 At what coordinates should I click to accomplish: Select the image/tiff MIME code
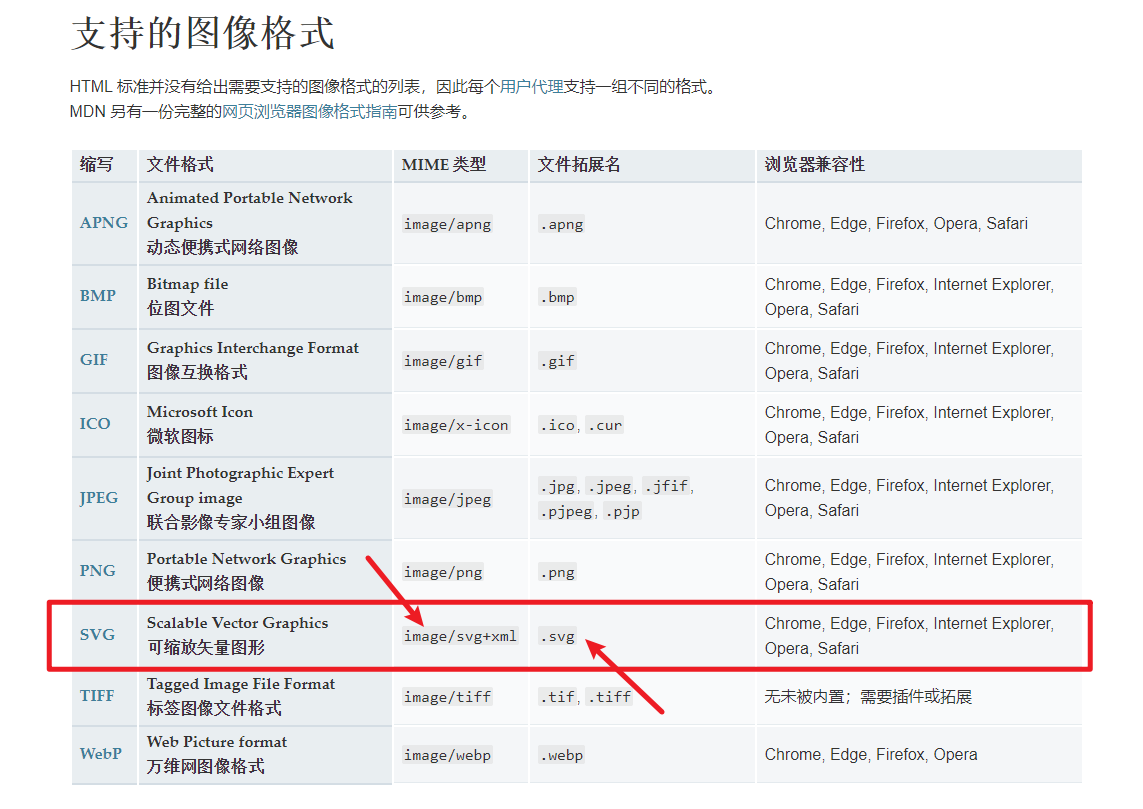click(448, 697)
